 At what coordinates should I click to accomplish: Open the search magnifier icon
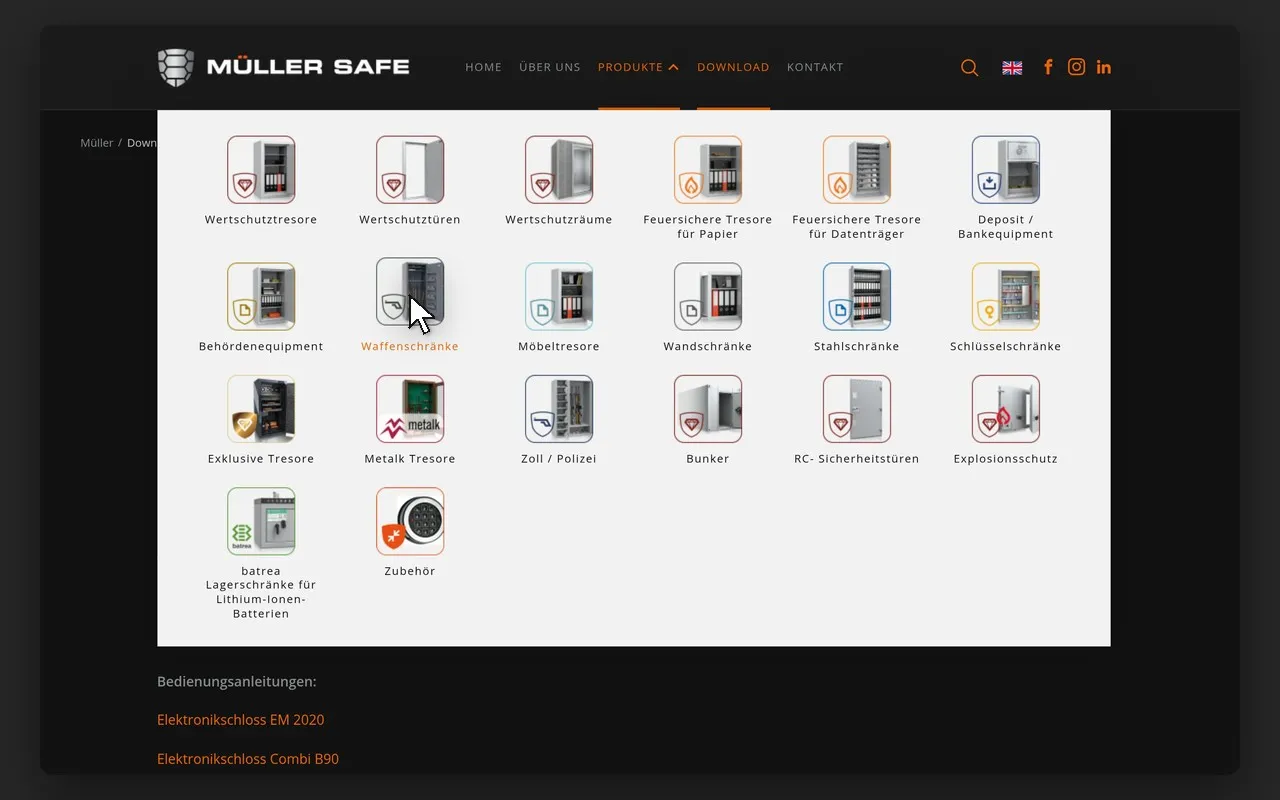click(x=969, y=68)
